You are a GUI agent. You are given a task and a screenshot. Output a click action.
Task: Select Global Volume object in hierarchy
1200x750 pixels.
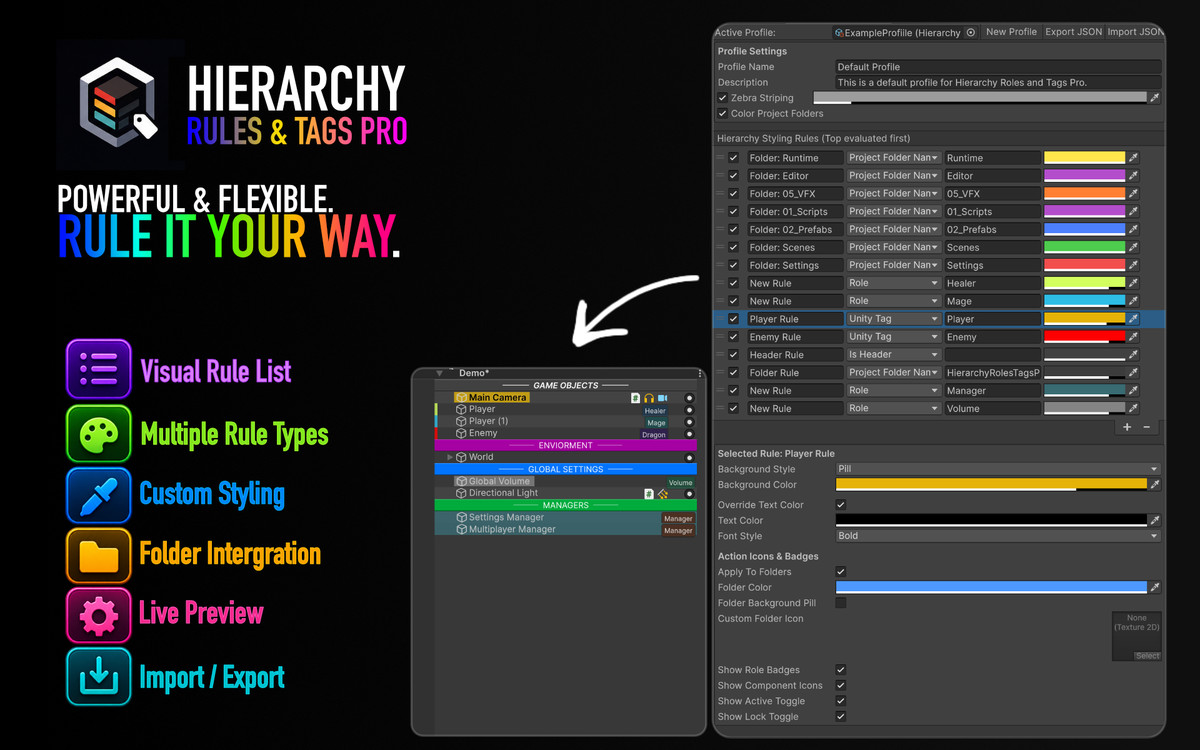click(499, 482)
